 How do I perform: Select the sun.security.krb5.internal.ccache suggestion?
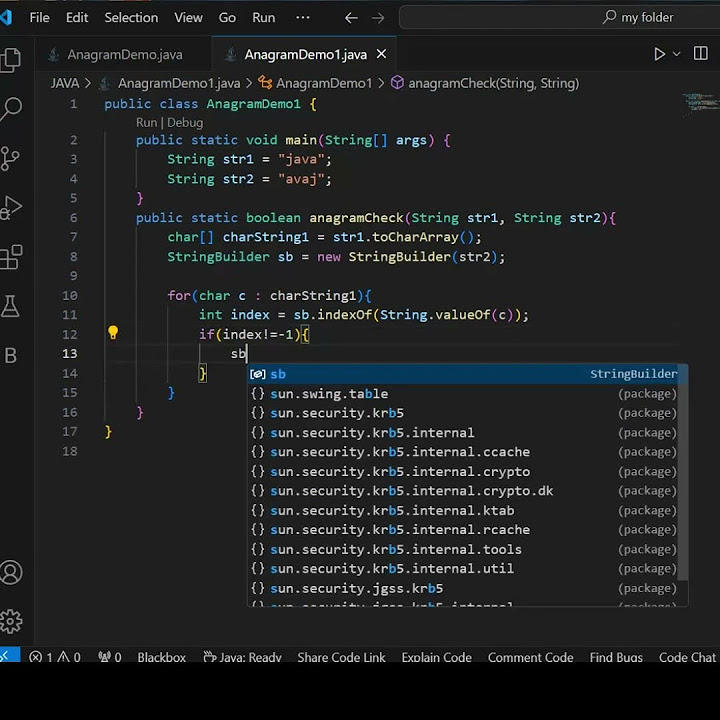point(464,452)
